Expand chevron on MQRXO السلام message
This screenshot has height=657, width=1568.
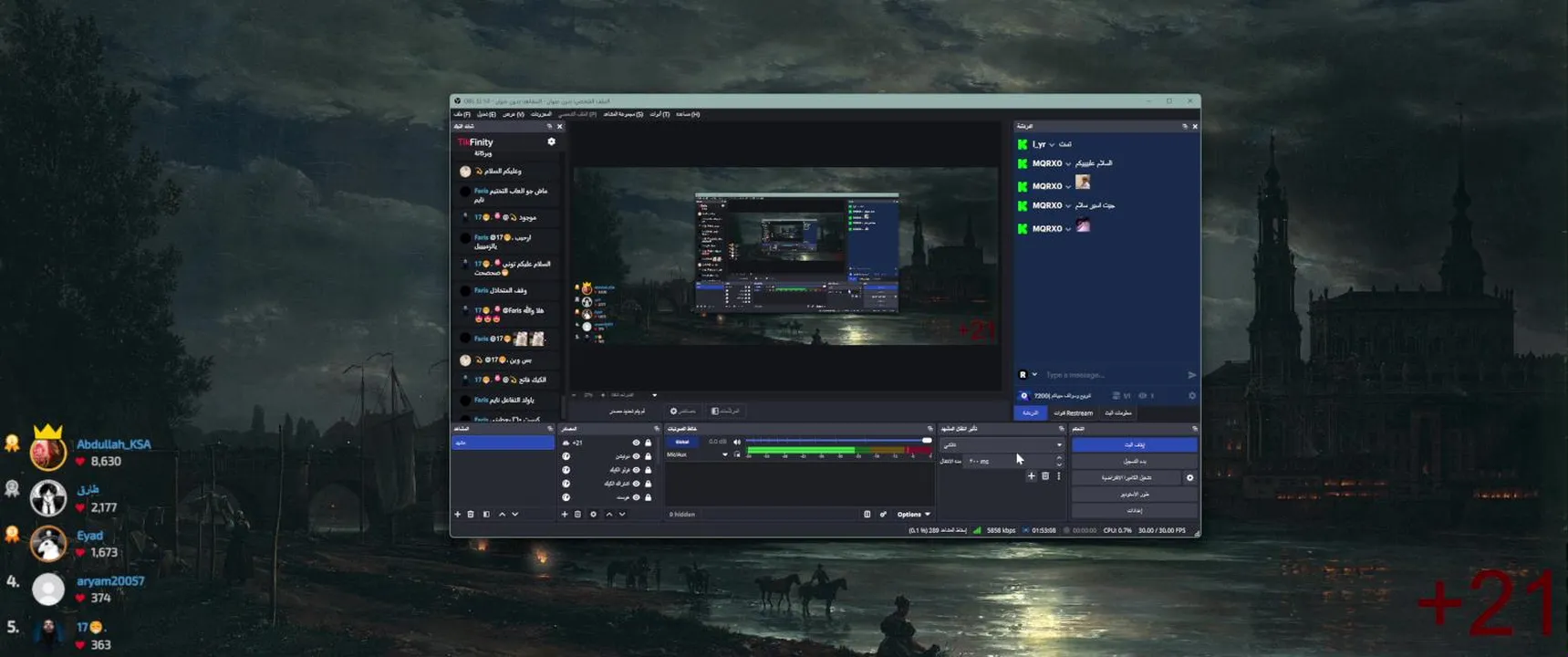(1068, 164)
